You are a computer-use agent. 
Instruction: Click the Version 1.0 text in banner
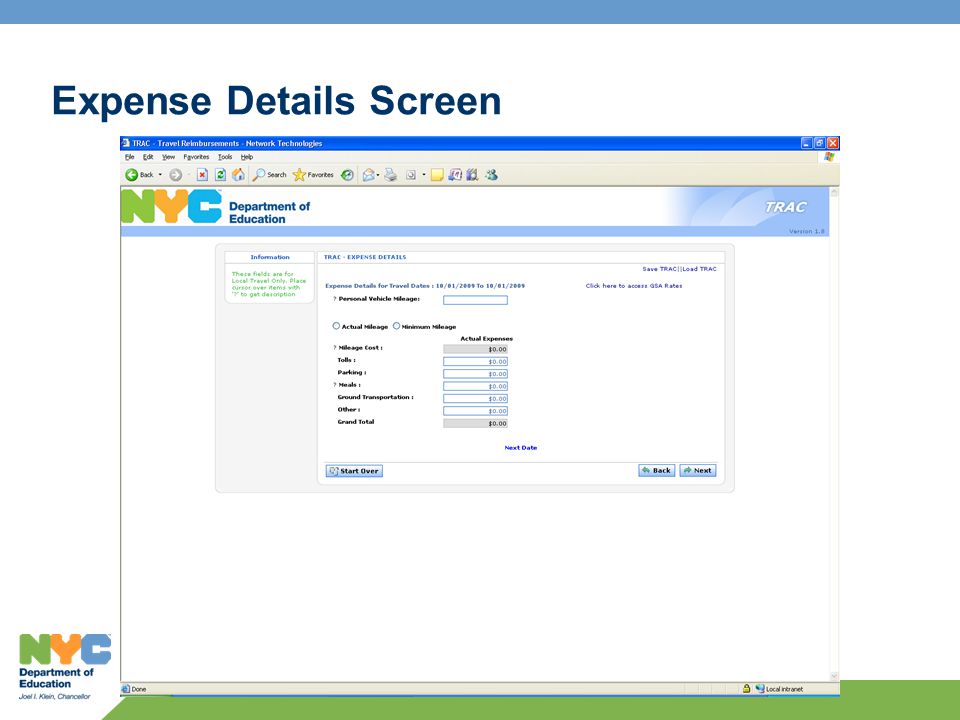pos(806,231)
